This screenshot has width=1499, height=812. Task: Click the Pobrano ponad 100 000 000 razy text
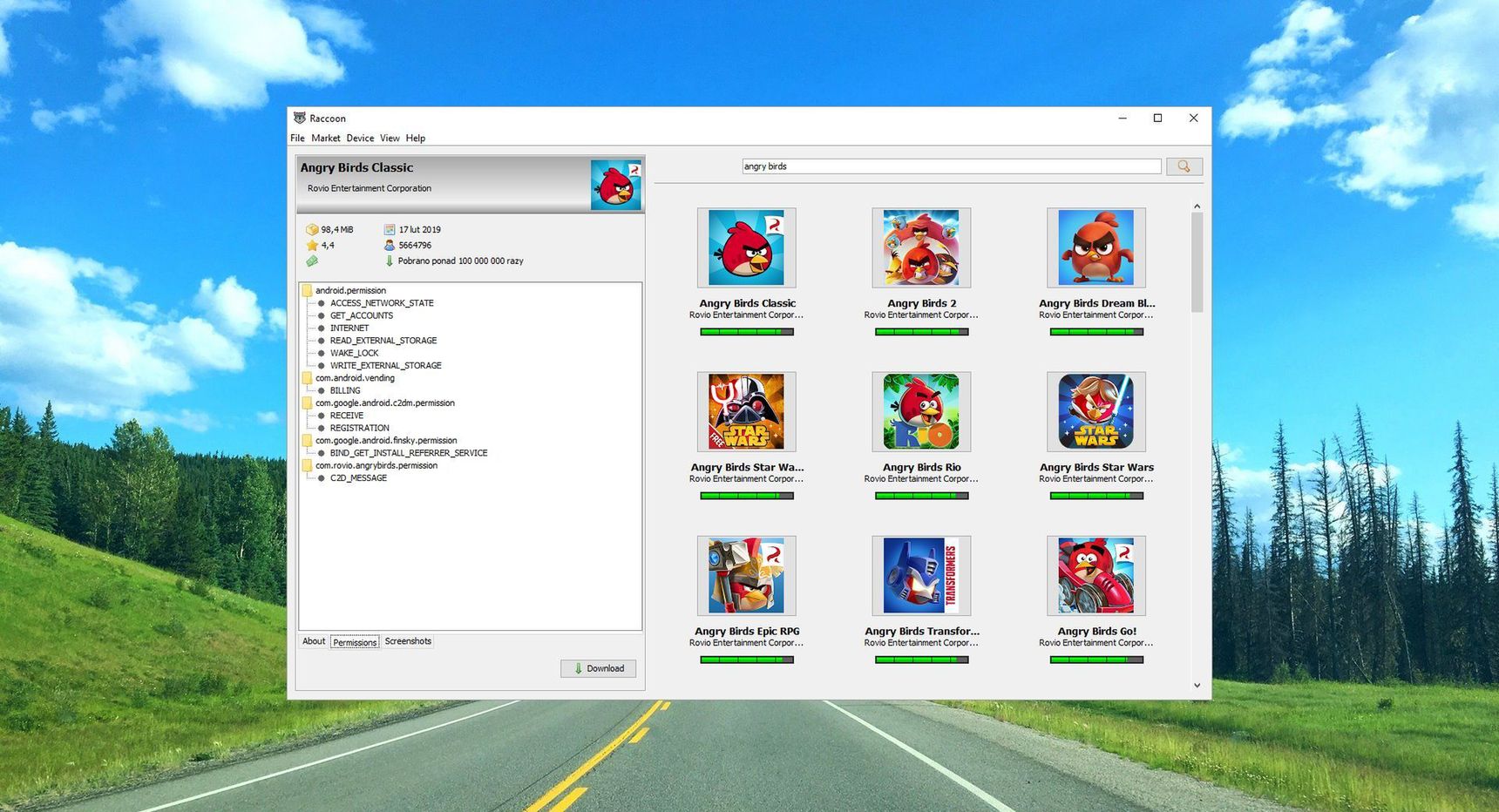pos(461,261)
